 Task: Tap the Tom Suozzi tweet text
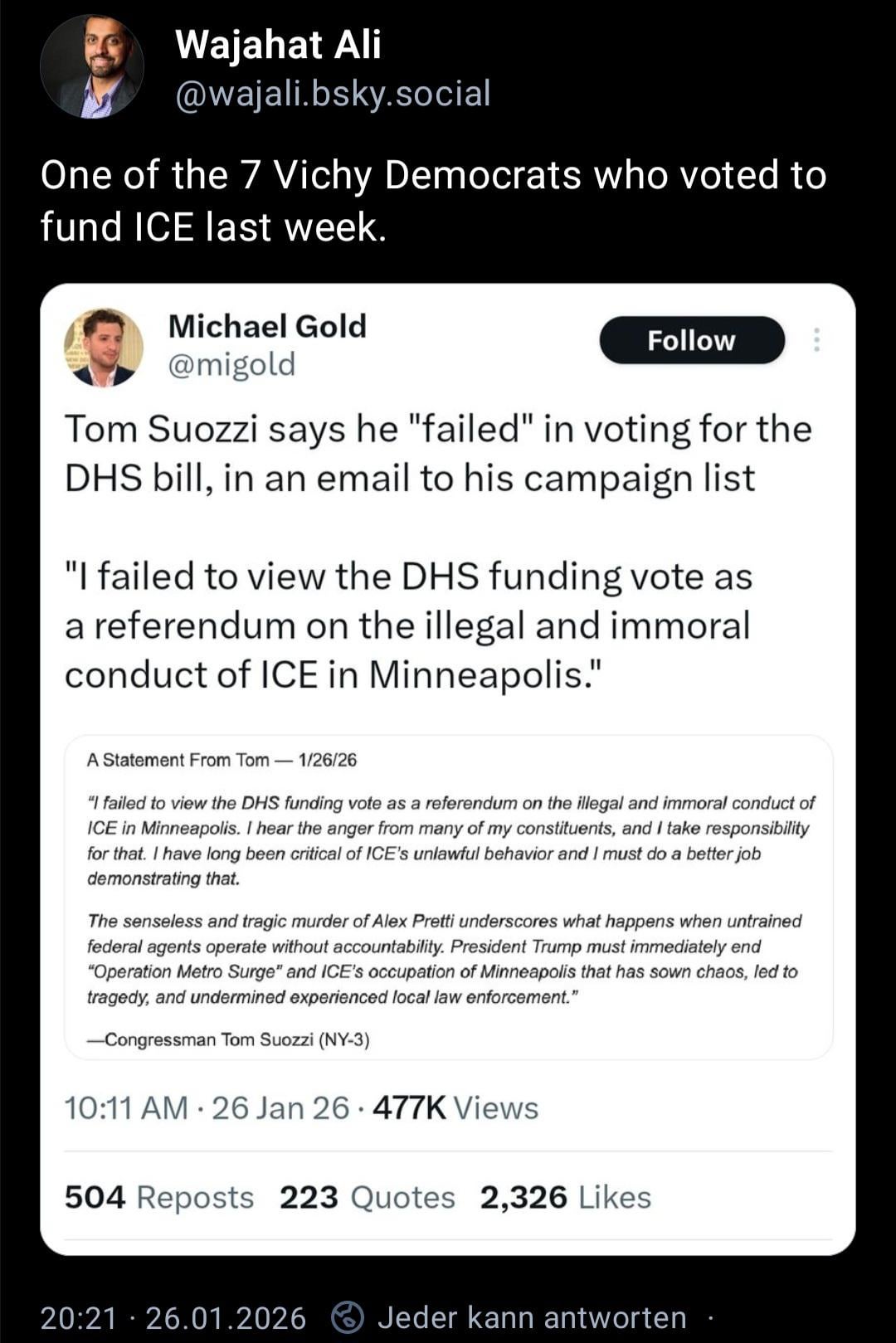pyautogui.click(x=437, y=454)
